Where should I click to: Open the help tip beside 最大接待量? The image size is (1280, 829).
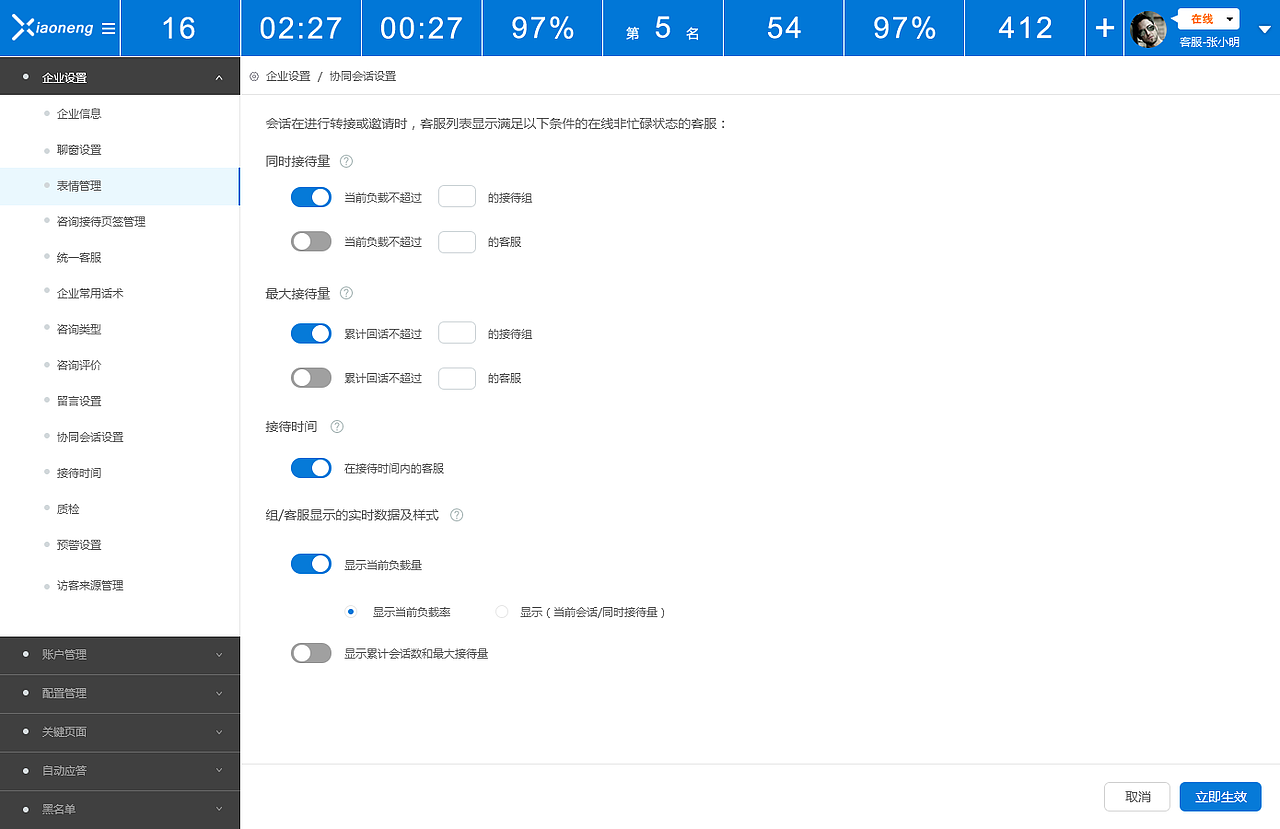[x=345, y=293]
